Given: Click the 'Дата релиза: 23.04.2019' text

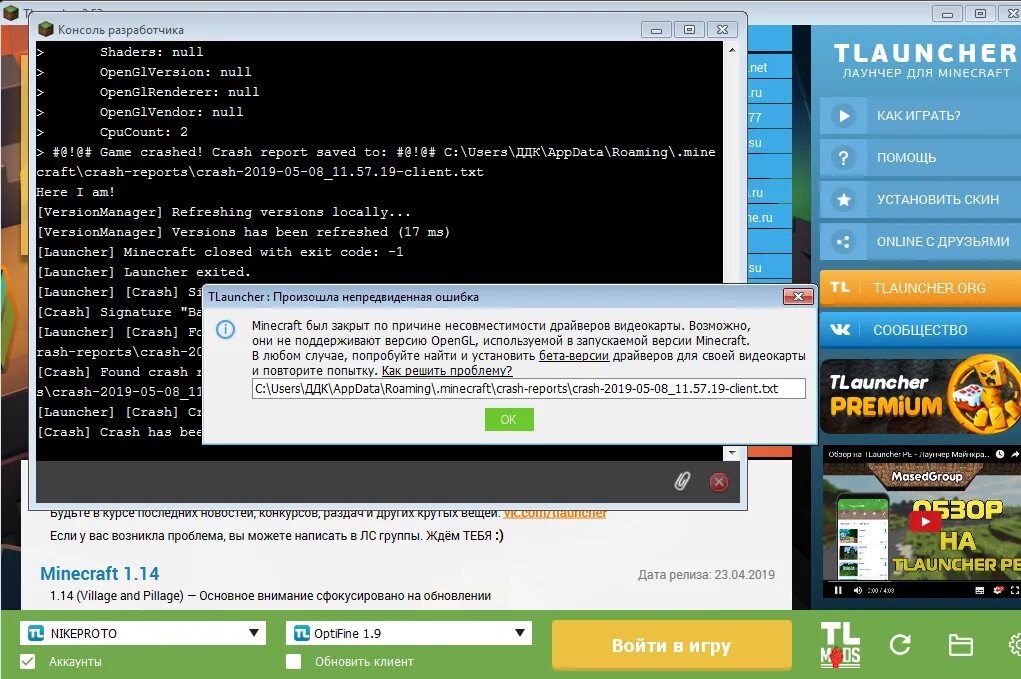Looking at the screenshot, I should 706,575.
